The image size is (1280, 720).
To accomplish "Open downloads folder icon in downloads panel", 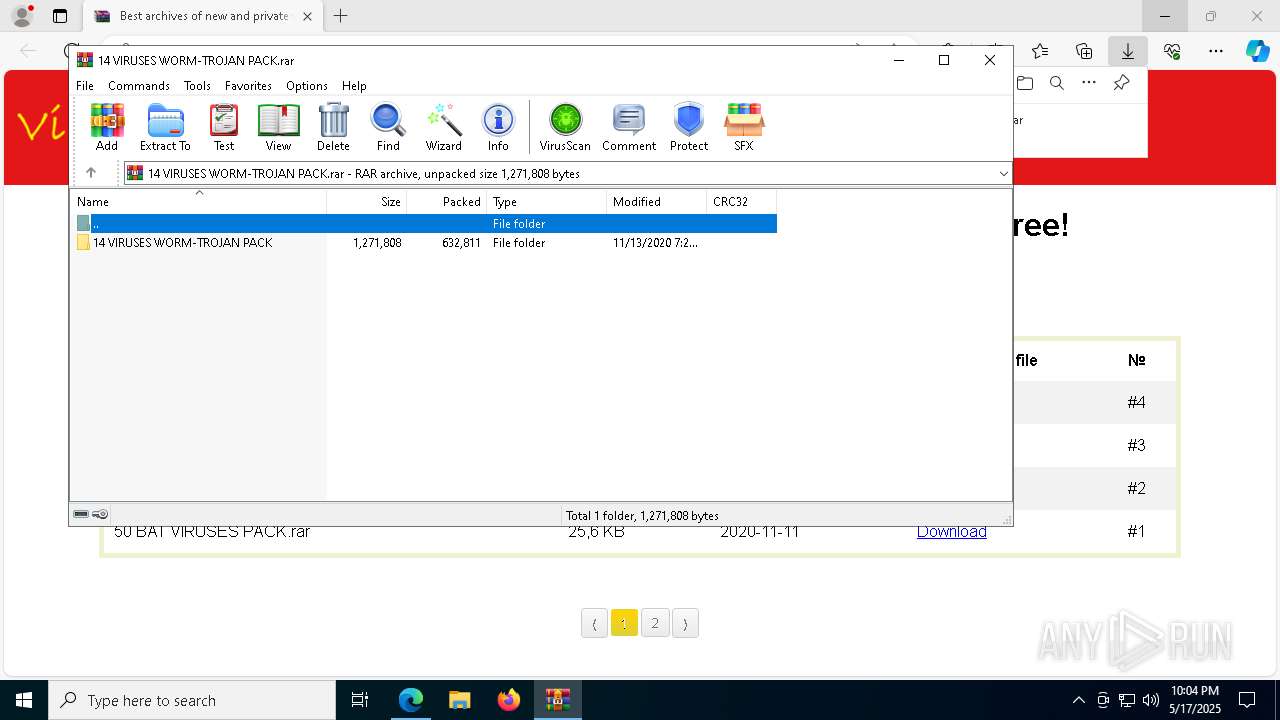I will (1025, 83).
